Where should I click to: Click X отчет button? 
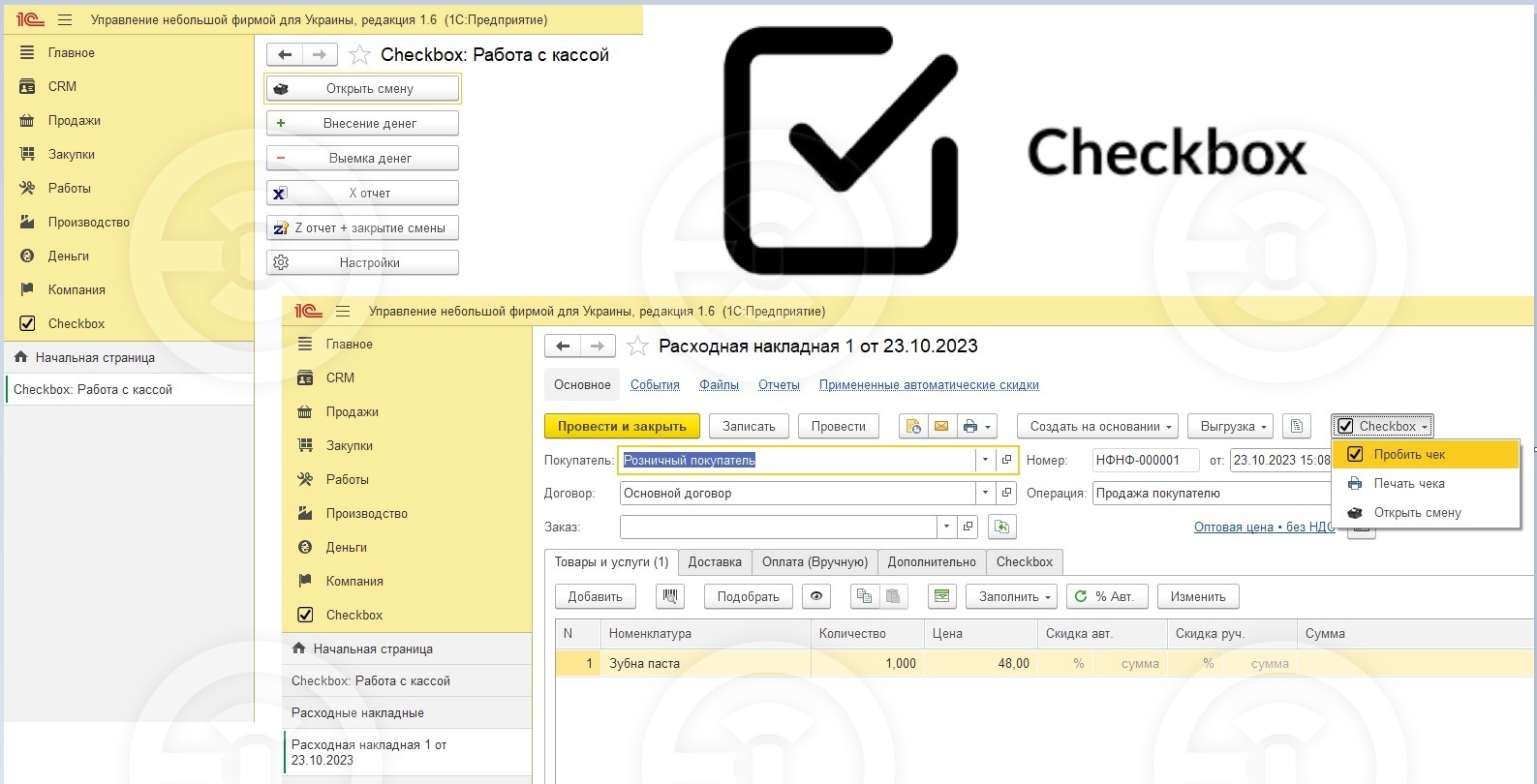(363, 193)
